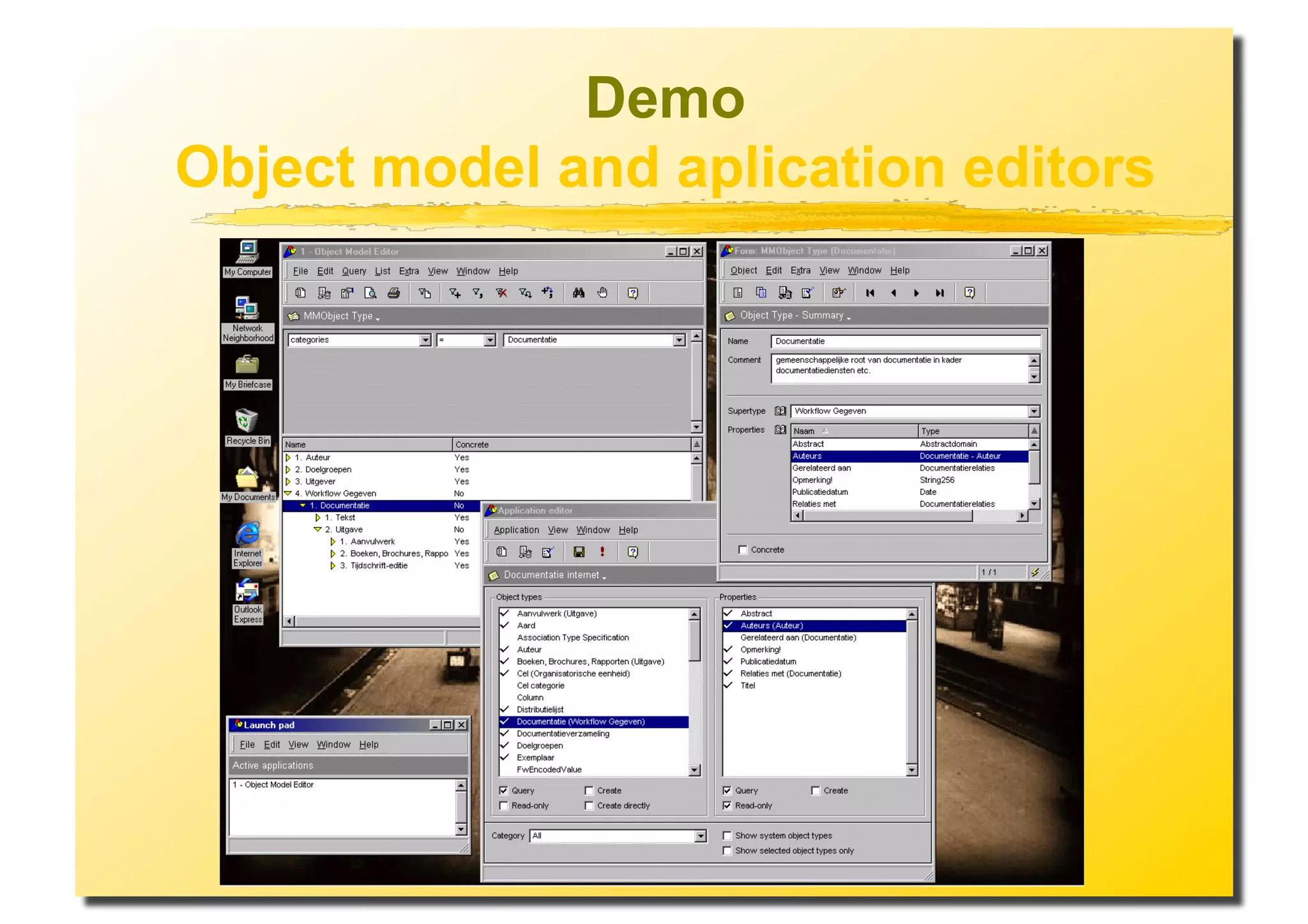The width and height of the screenshot is (1308, 924).
Task: Click the funnel with comma icon
Action: pyautogui.click(x=478, y=293)
